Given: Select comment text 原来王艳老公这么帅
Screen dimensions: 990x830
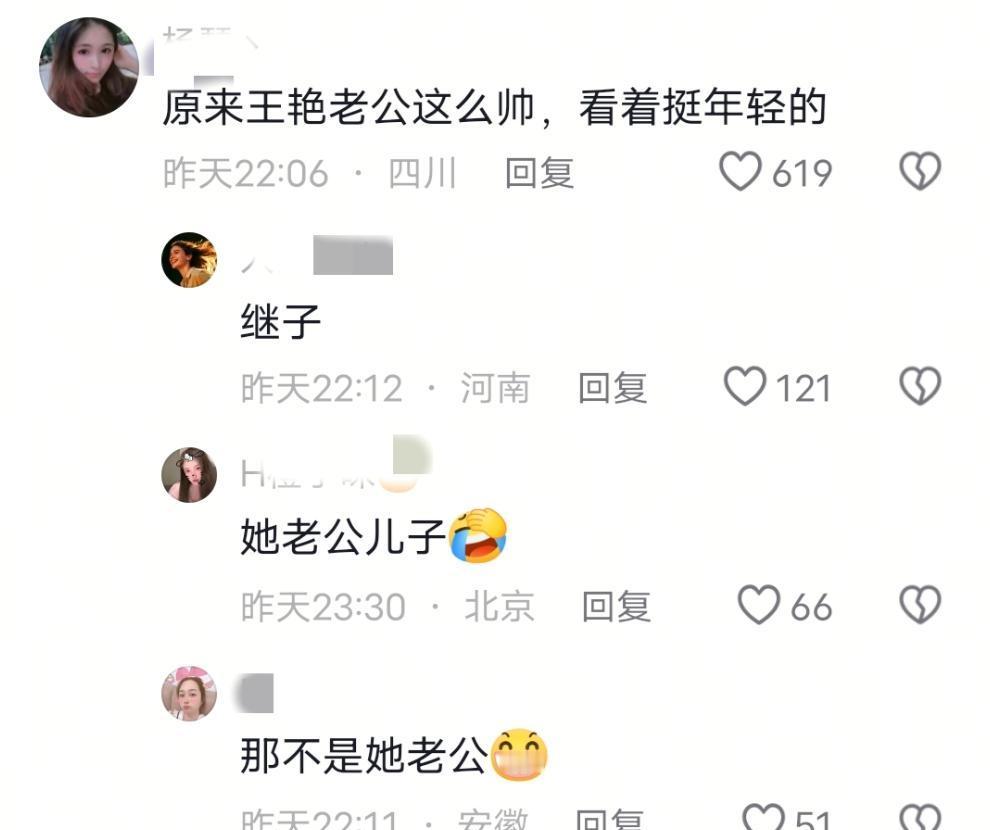Looking at the screenshot, I should (x=349, y=107).
